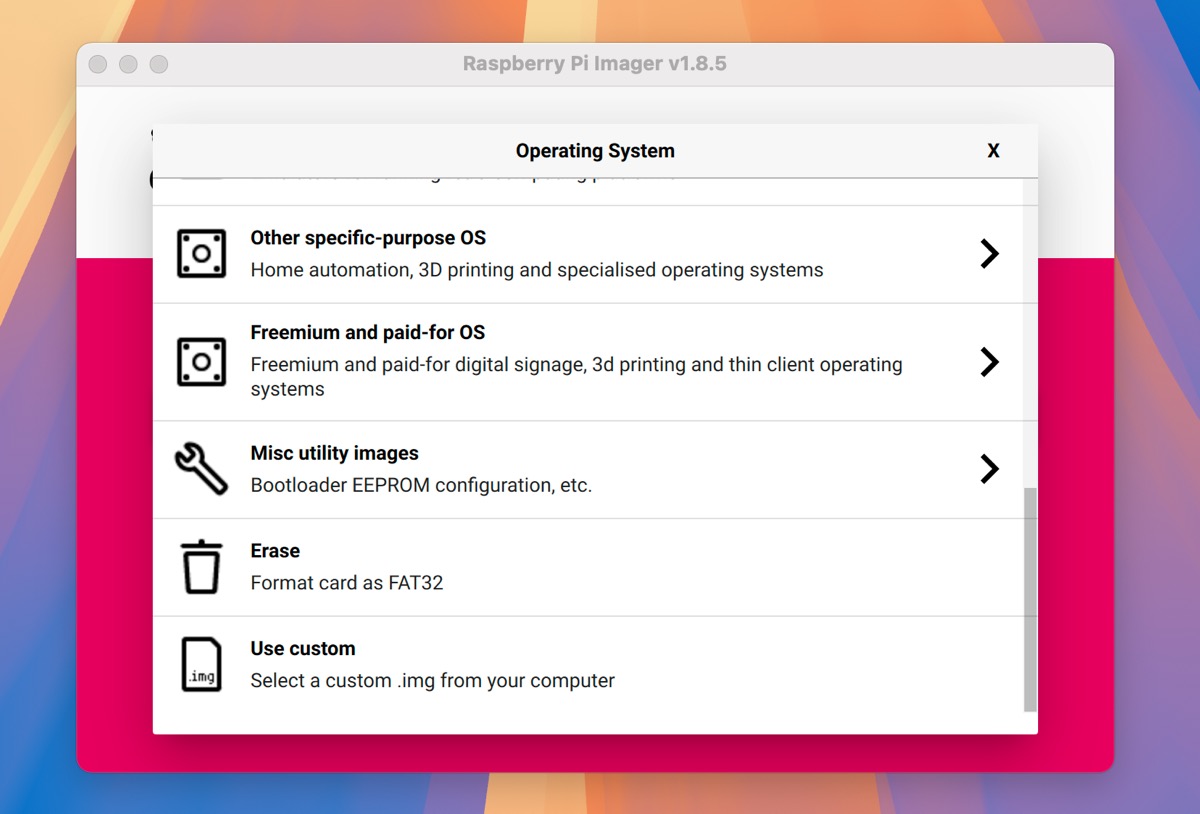Click the Use custom .img file icon
Viewport: 1200px width, 814px height.
(x=201, y=664)
